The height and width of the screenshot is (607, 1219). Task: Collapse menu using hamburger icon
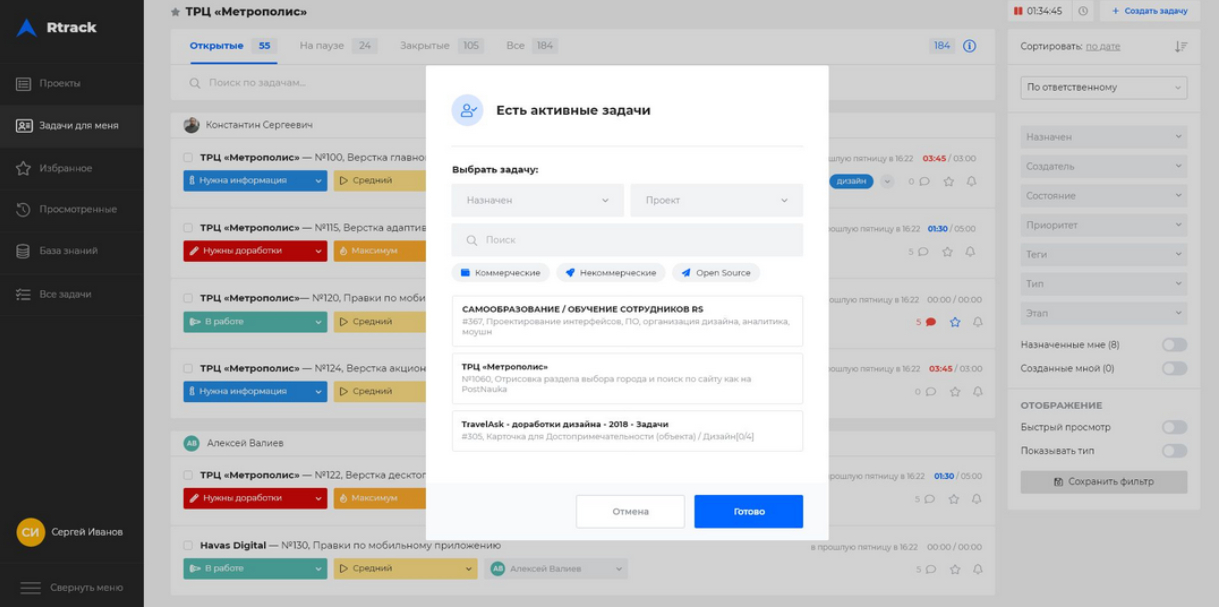click(31, 588)
